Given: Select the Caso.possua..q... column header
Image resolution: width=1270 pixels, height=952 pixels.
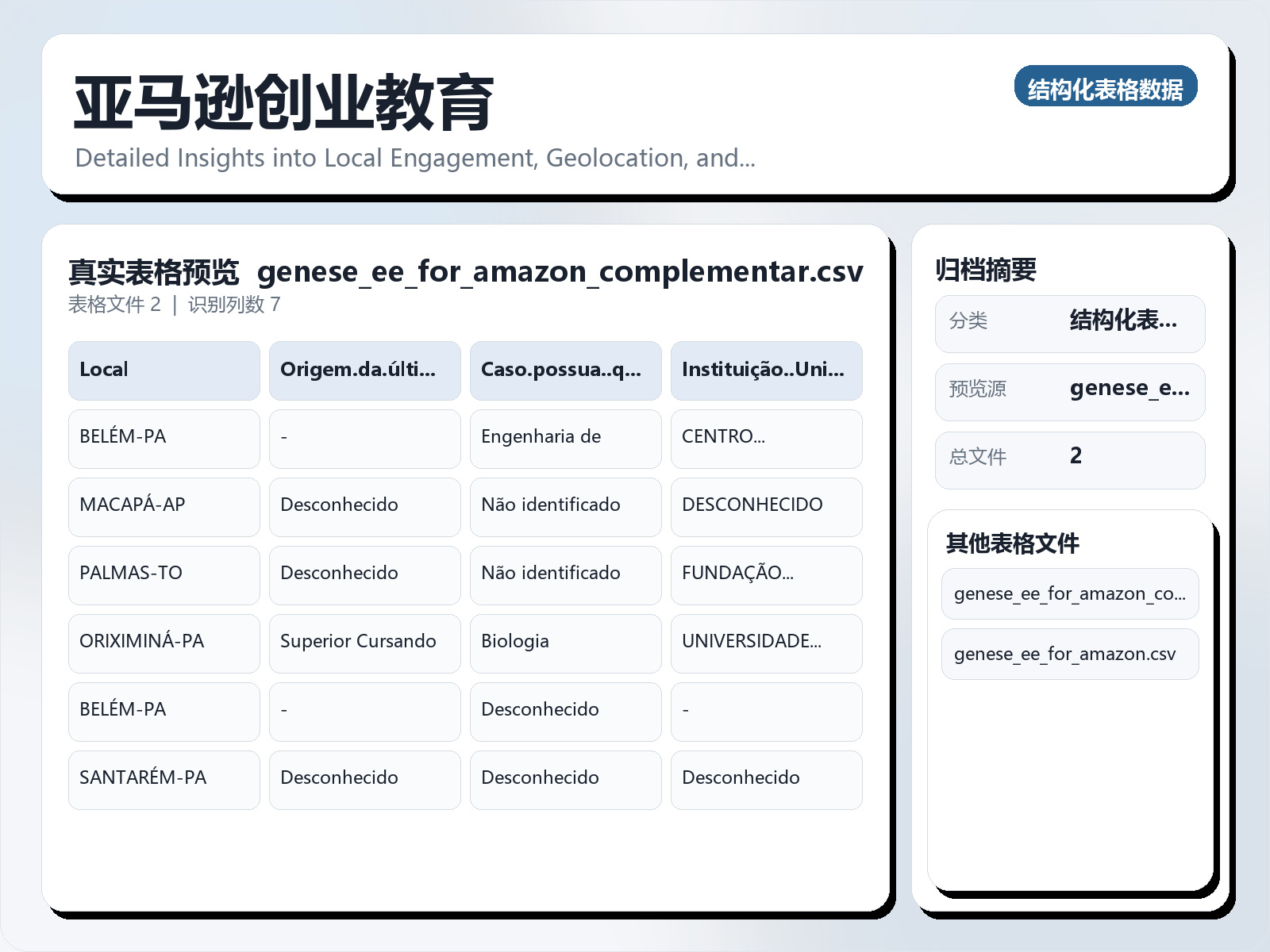Looking at the screenshot, I should [x=565, y=370].
